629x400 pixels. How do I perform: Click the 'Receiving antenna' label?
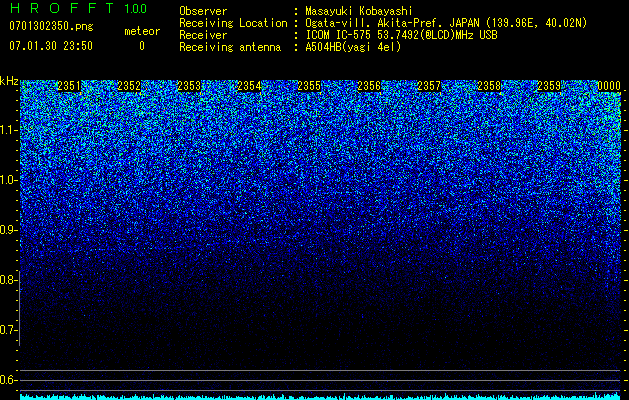(x=230, y=47)
